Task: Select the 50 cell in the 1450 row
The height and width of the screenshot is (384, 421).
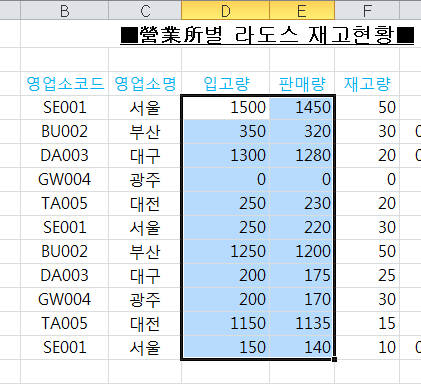Action: (x=367, y=108)
